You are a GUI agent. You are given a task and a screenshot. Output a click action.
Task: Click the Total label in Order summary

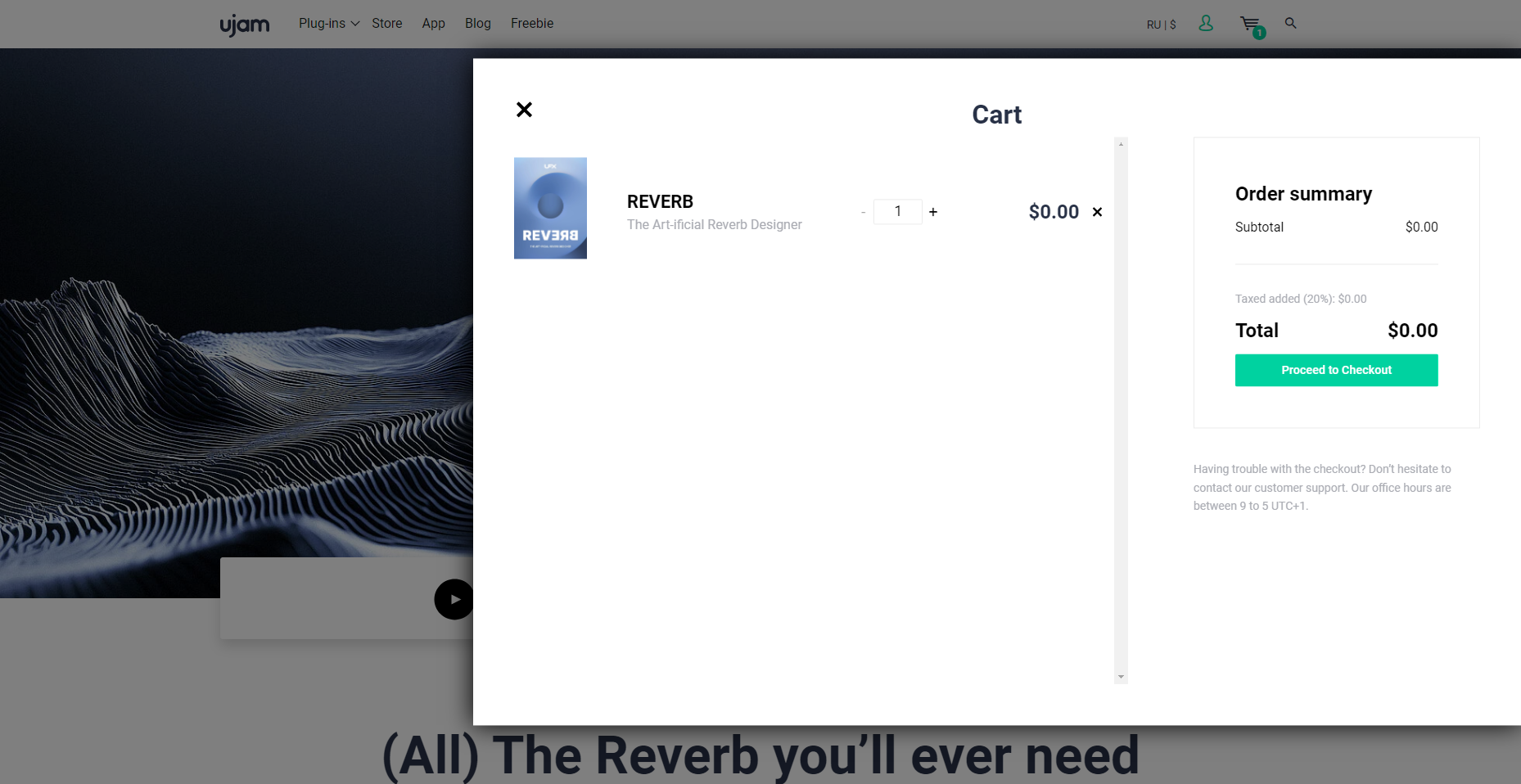1257,331
